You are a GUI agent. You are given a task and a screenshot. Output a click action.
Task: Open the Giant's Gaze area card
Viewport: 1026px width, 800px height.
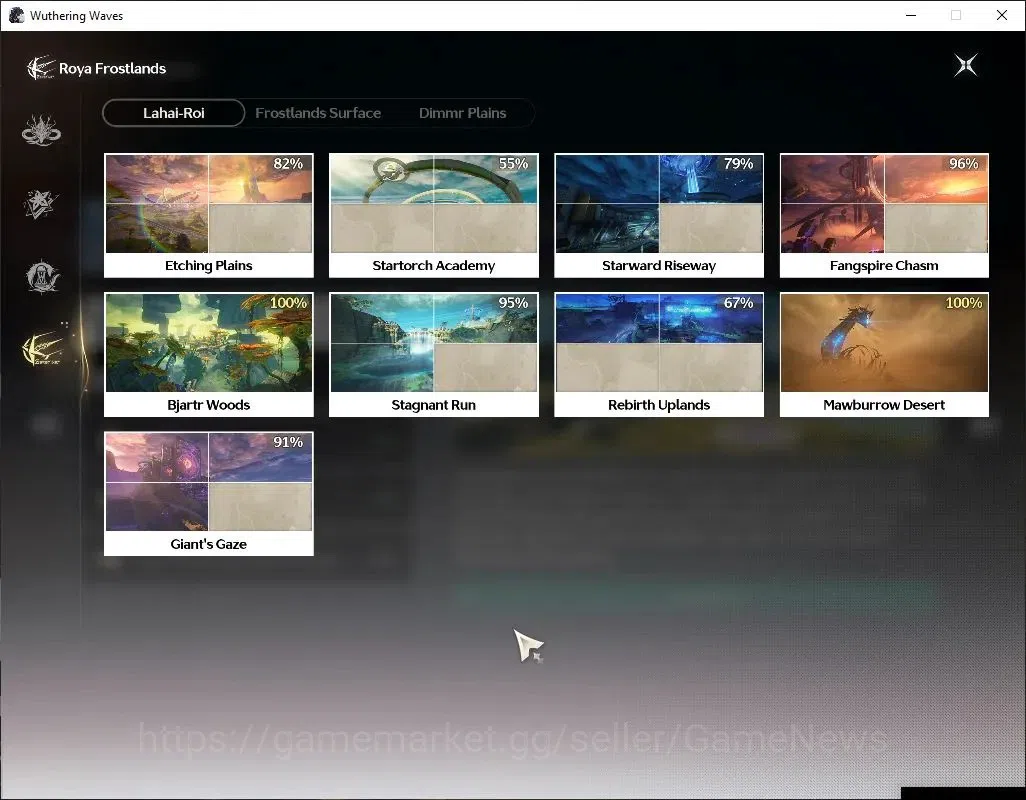tap(209, 494)
